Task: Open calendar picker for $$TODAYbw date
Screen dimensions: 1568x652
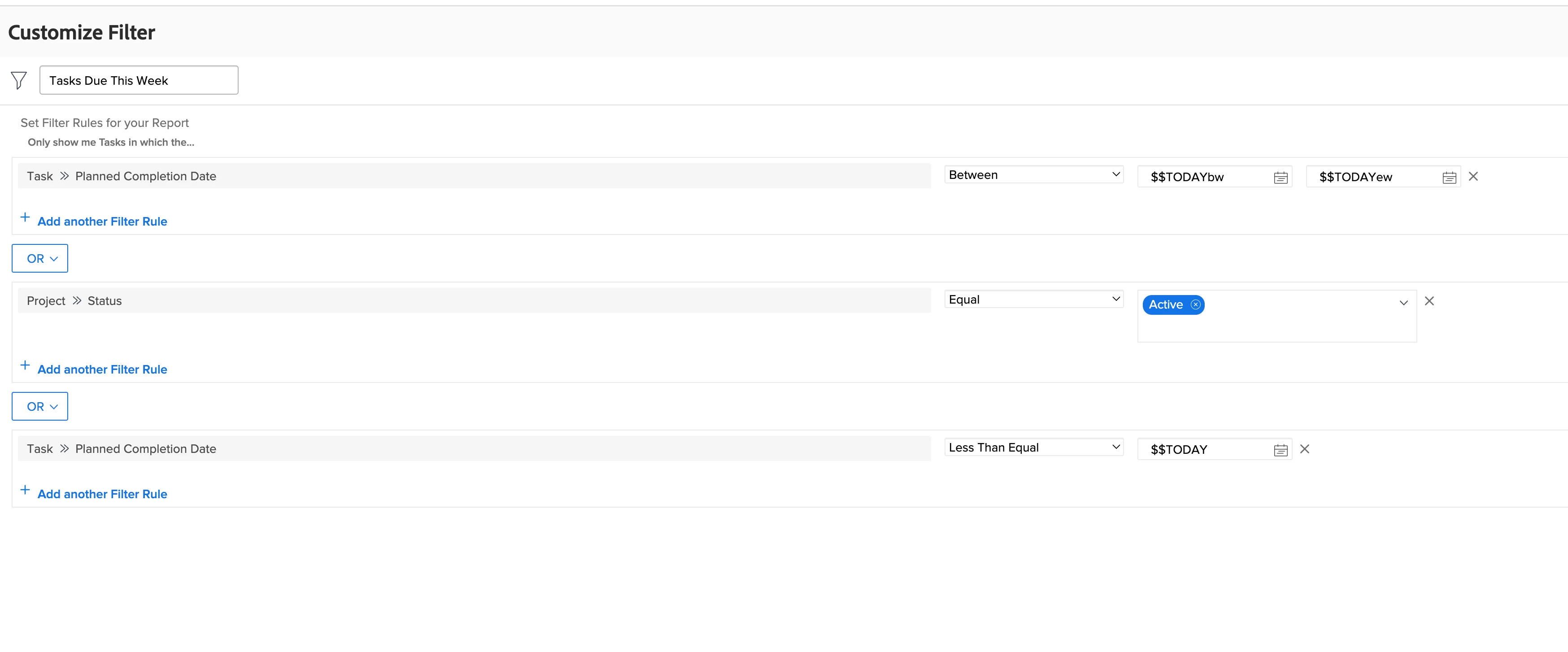Action: tap(1280, 177)
